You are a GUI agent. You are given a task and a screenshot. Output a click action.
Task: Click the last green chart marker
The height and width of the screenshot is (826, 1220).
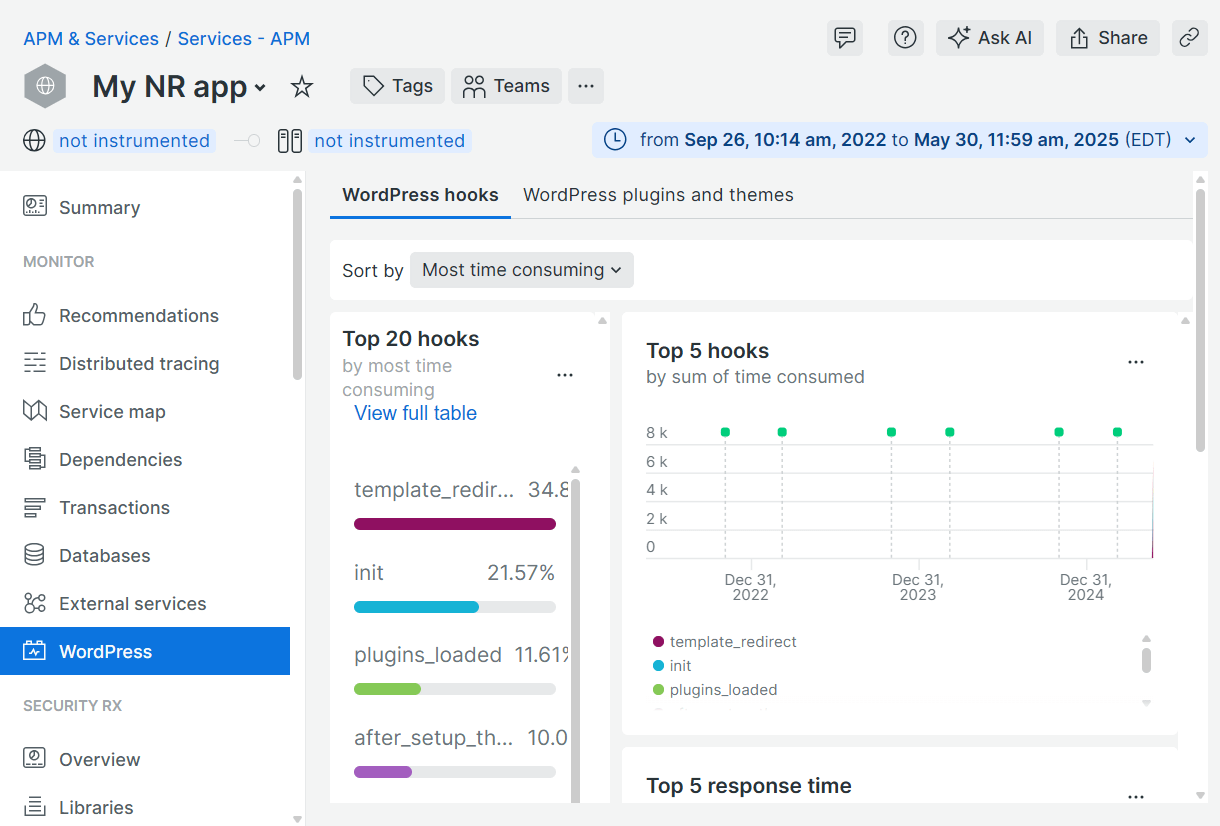coord(1117,432)
